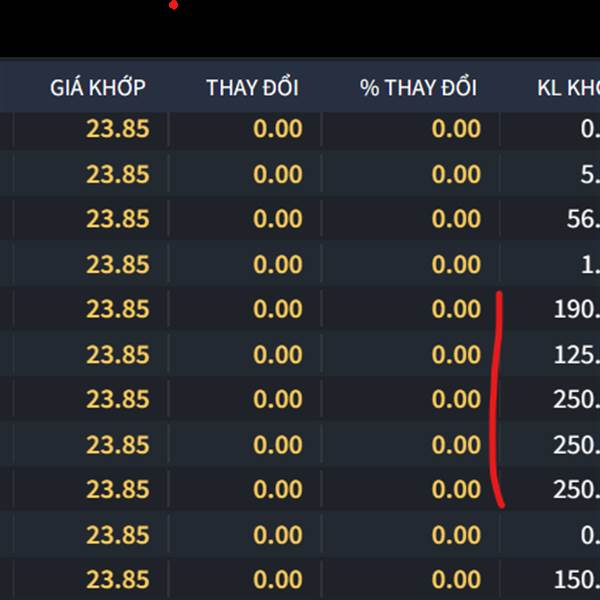
Task: Select THAY ĐỔI value in the volume-125 row
Action: point(277,354)
